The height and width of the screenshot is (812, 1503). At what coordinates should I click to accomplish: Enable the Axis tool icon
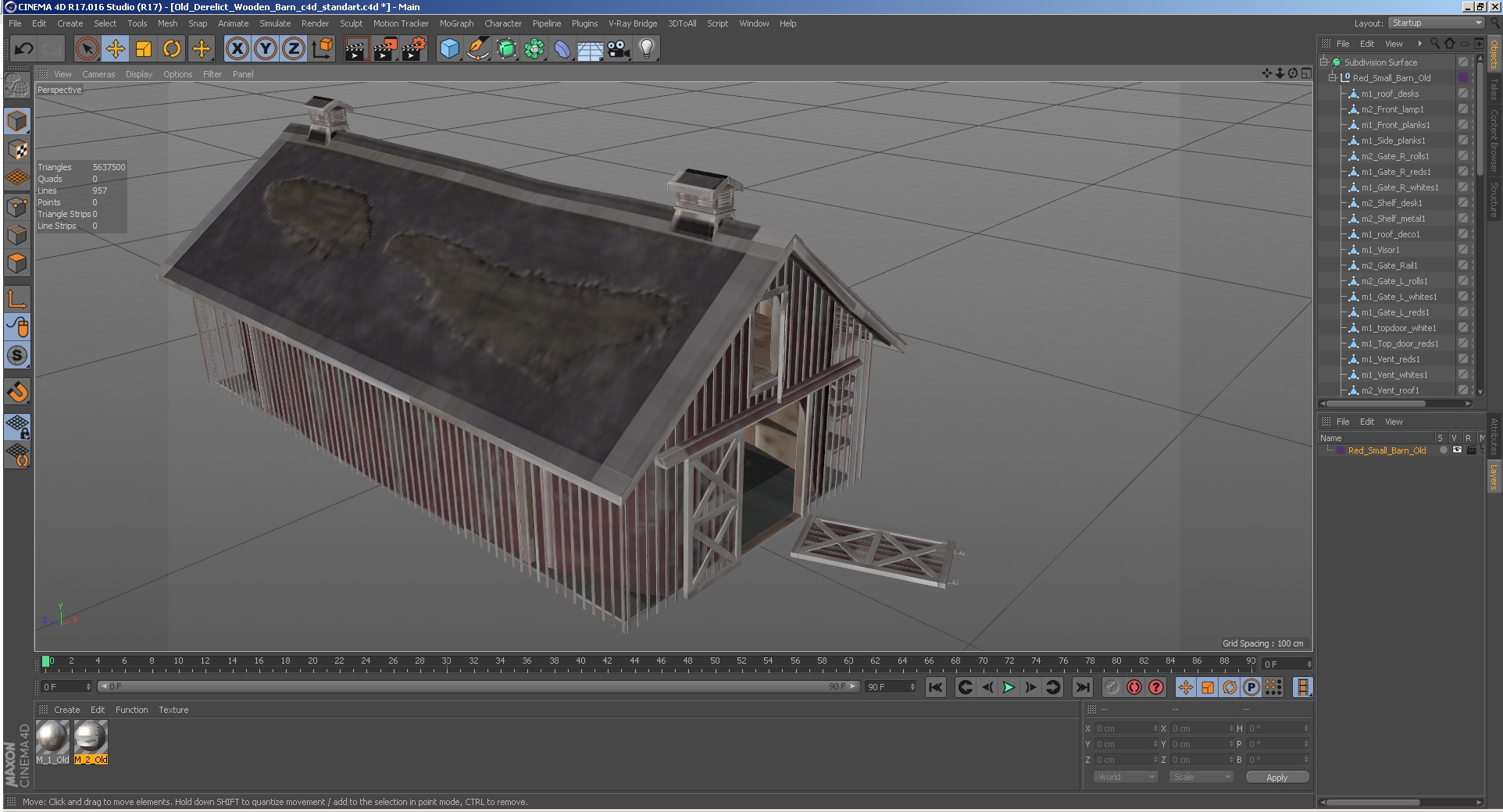(x=17, y=298)
